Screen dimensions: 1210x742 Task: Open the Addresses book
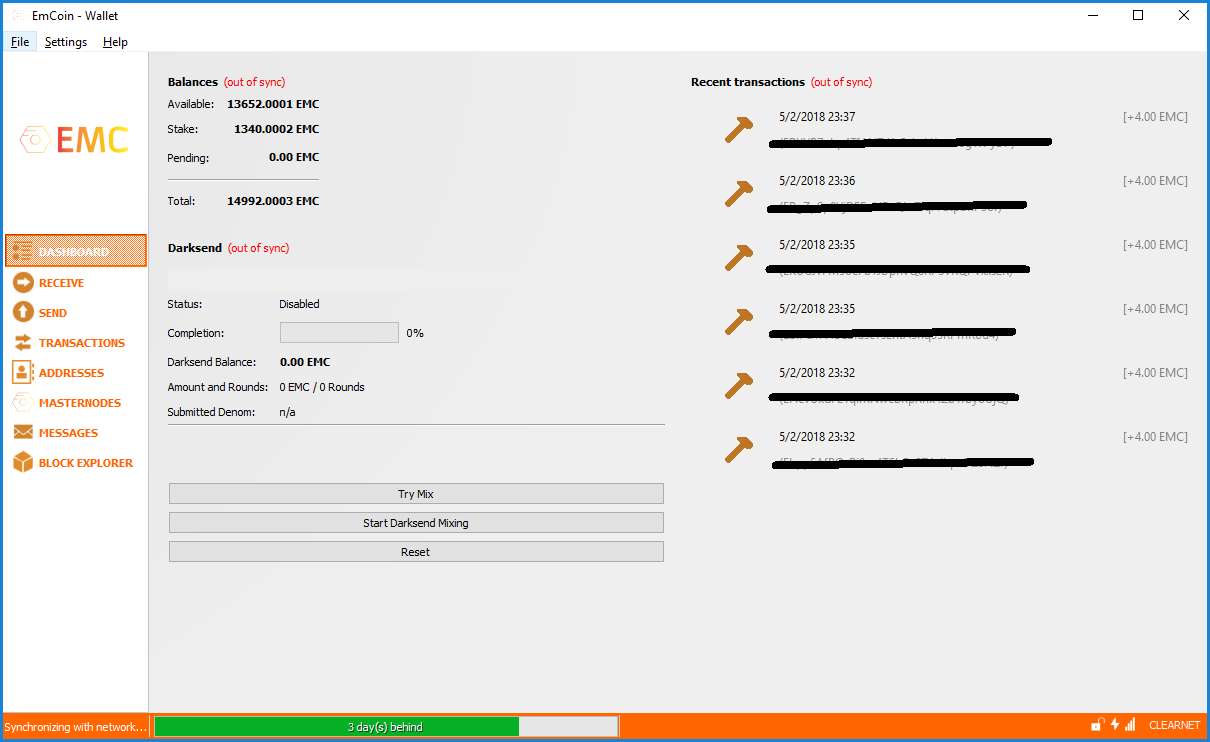click(58, 373)
